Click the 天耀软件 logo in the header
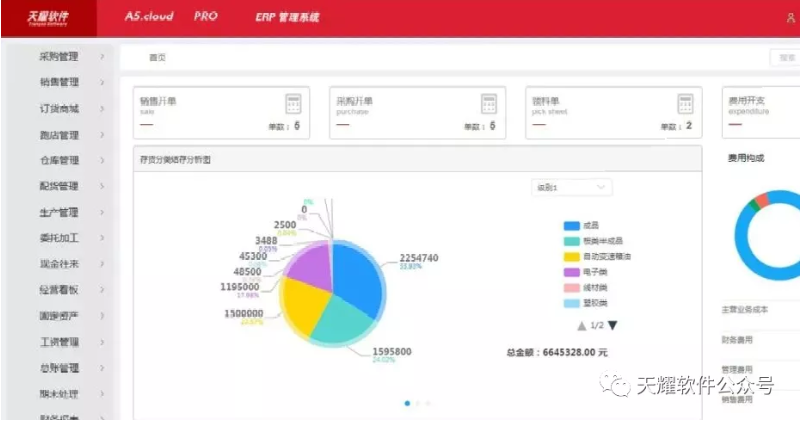 [48, 17]
